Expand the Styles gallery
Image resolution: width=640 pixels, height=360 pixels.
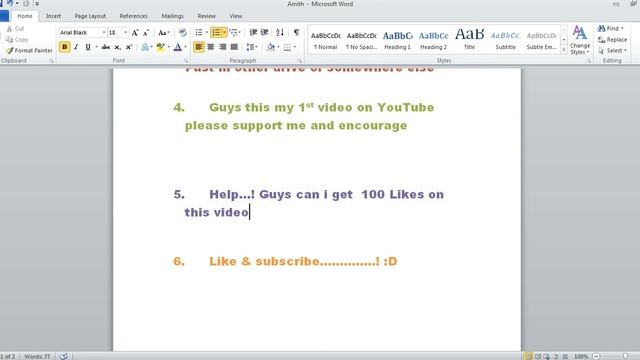pyautogui.click(x=564, y=50)
